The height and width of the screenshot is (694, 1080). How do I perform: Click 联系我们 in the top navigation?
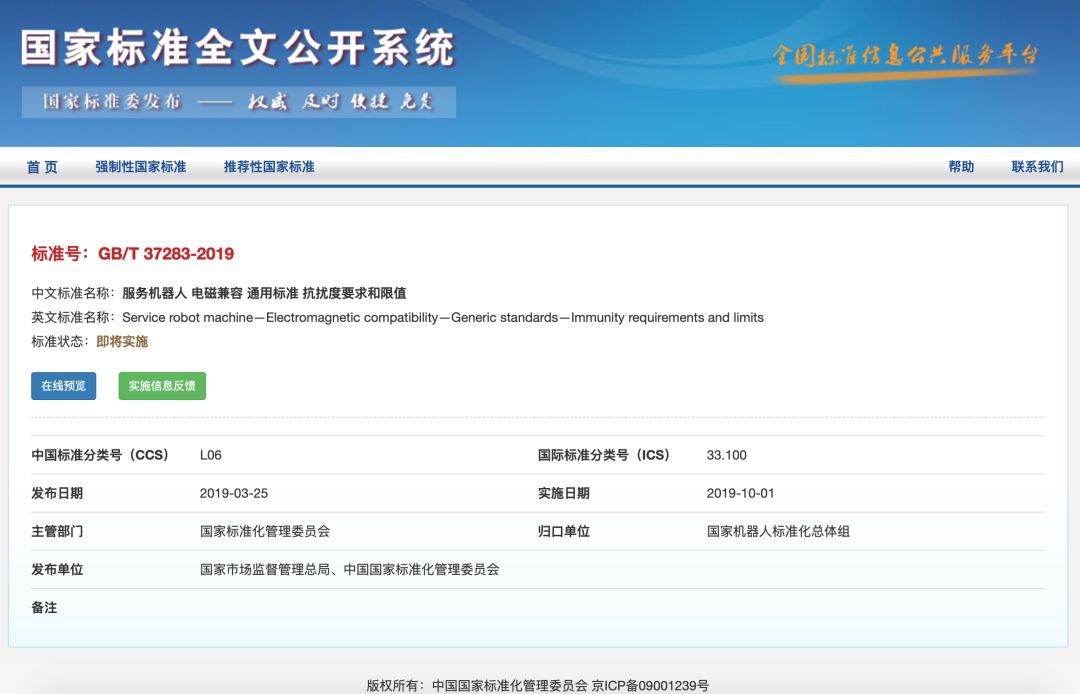(1037, 167)
